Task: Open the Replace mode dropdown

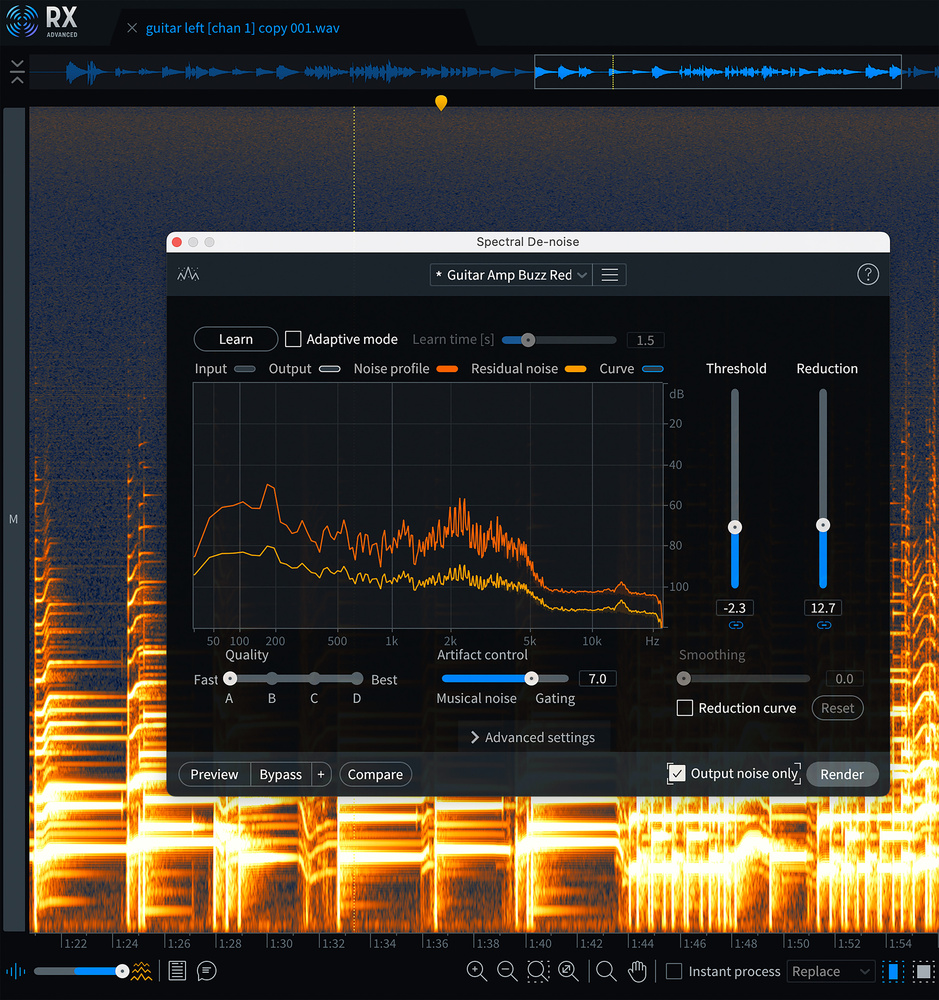Action: [x=831, y=971]
